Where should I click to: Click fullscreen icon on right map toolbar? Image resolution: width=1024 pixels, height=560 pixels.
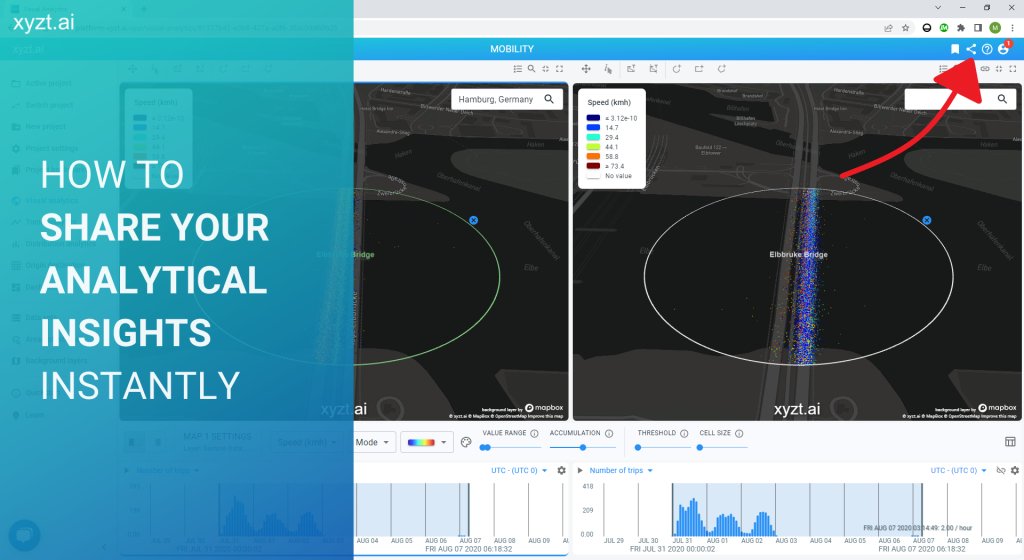click(1013, 69)
